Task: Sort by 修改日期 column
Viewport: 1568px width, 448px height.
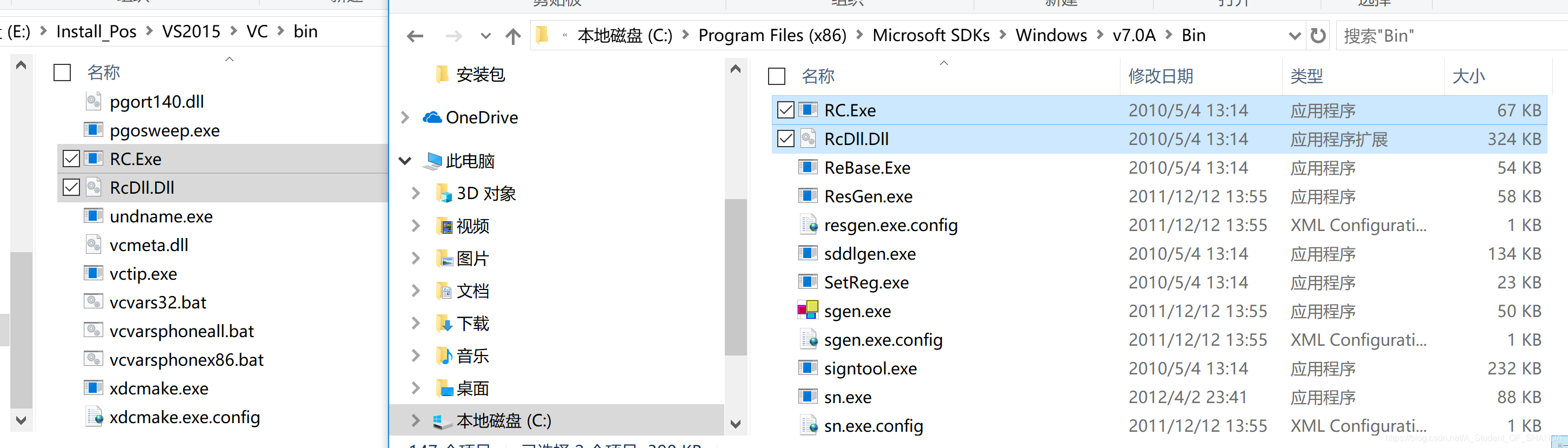Action: click(1160, 76)
